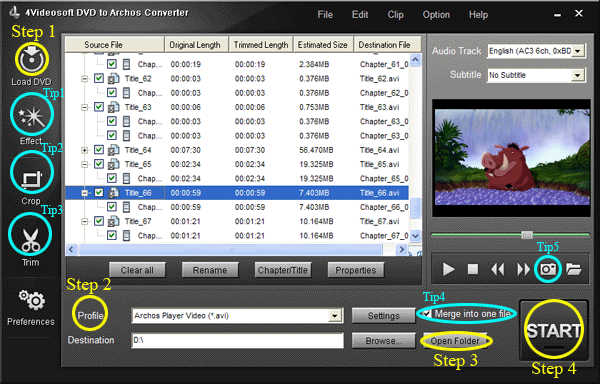Click the Title_67 disc icon
Screen dimensions: 600x384
click(x=113, y=221)
